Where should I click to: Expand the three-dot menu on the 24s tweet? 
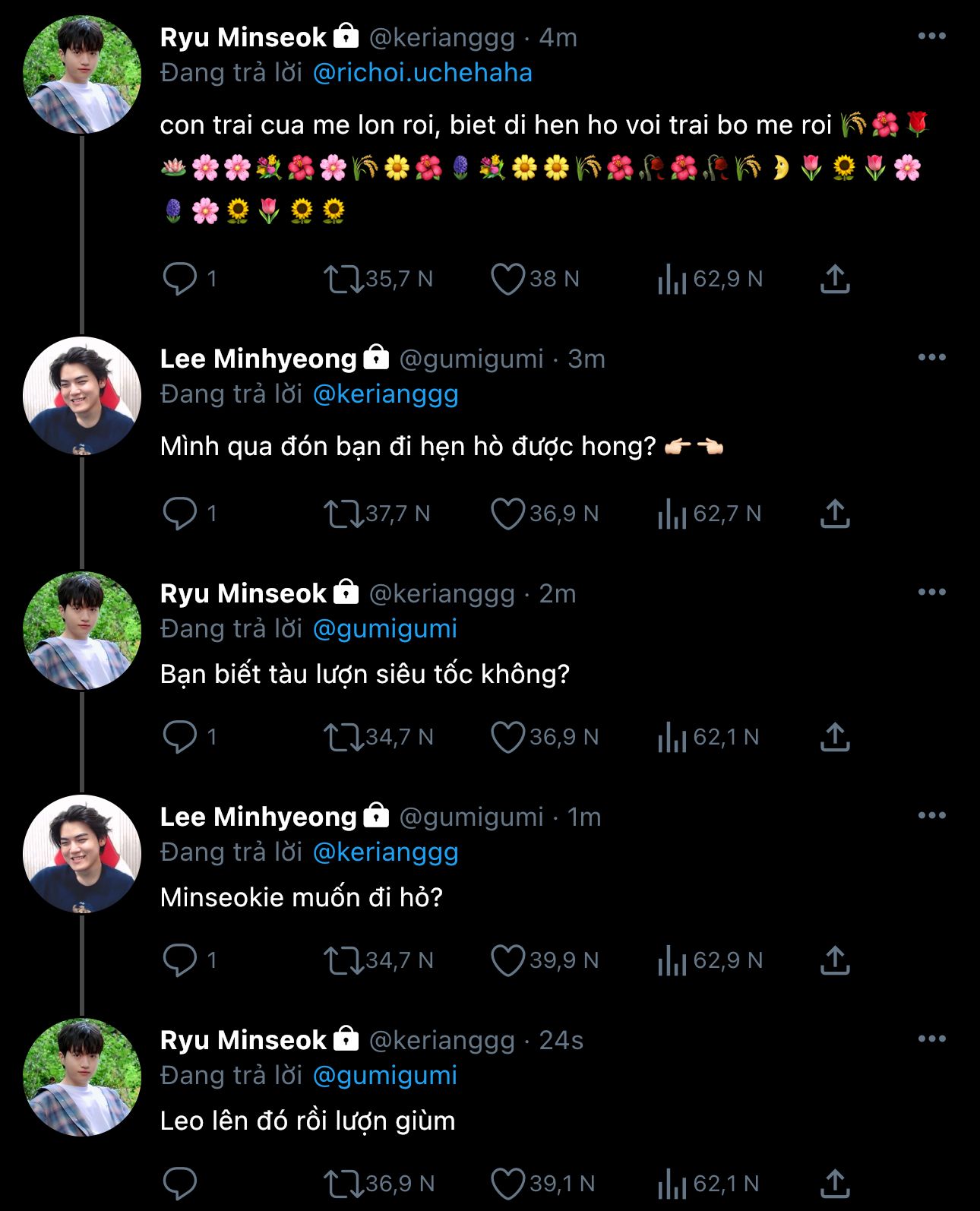pos(931,1039)
